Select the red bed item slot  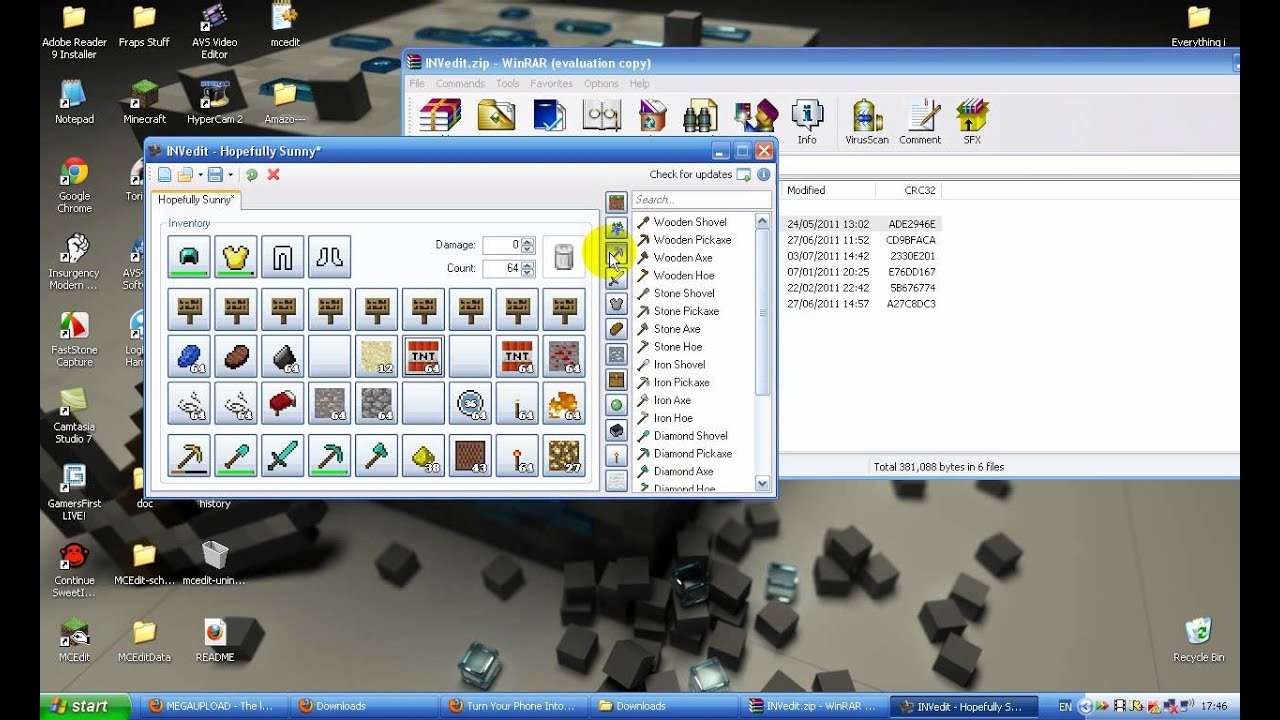pos(283,403)
